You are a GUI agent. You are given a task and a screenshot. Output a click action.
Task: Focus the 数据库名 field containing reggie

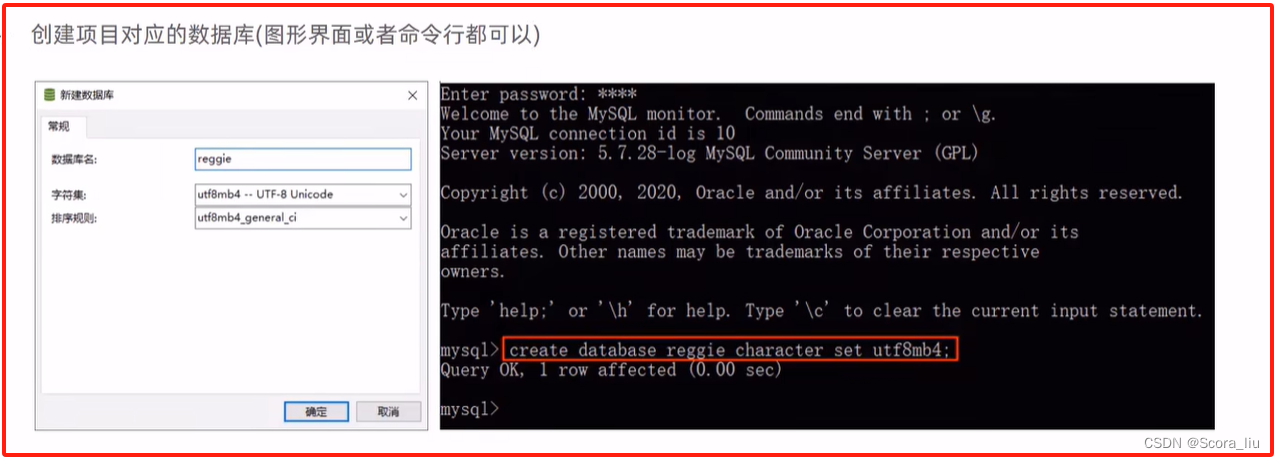click(303, 159)
